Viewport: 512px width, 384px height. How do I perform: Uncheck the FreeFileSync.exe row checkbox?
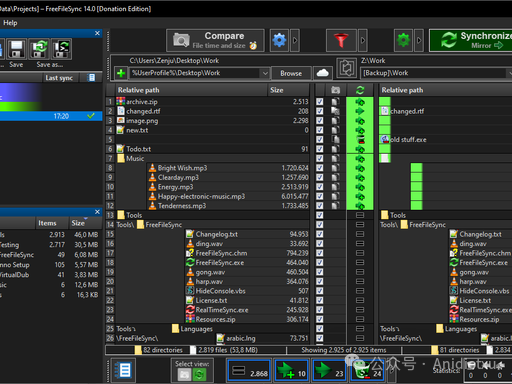pyautogui.click(x=319, y=262)
